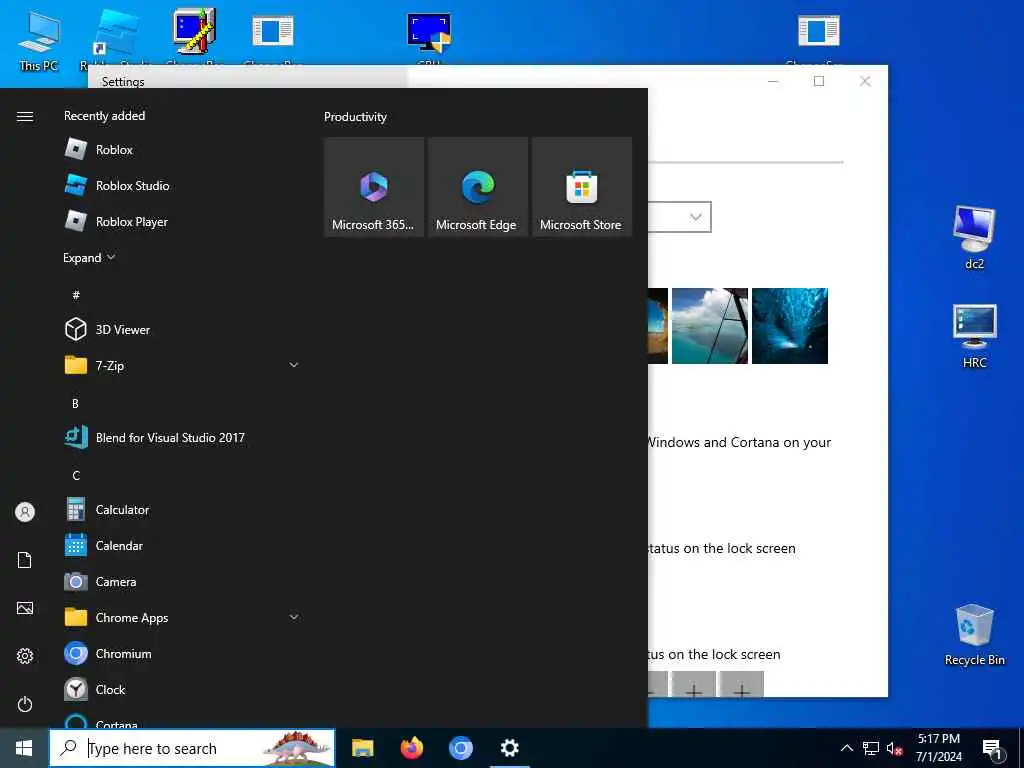1024x768 pixels.
Task: Launch the Camera app
Action: [183, 581]
